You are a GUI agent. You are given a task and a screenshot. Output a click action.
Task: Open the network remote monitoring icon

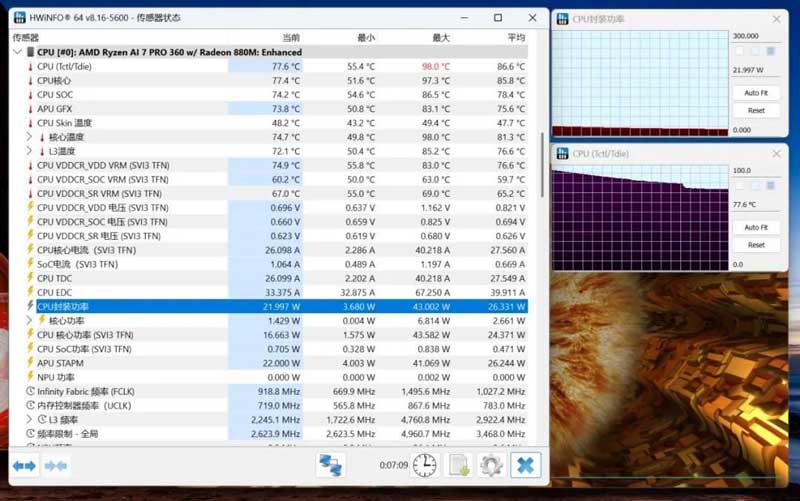(330, 465)
